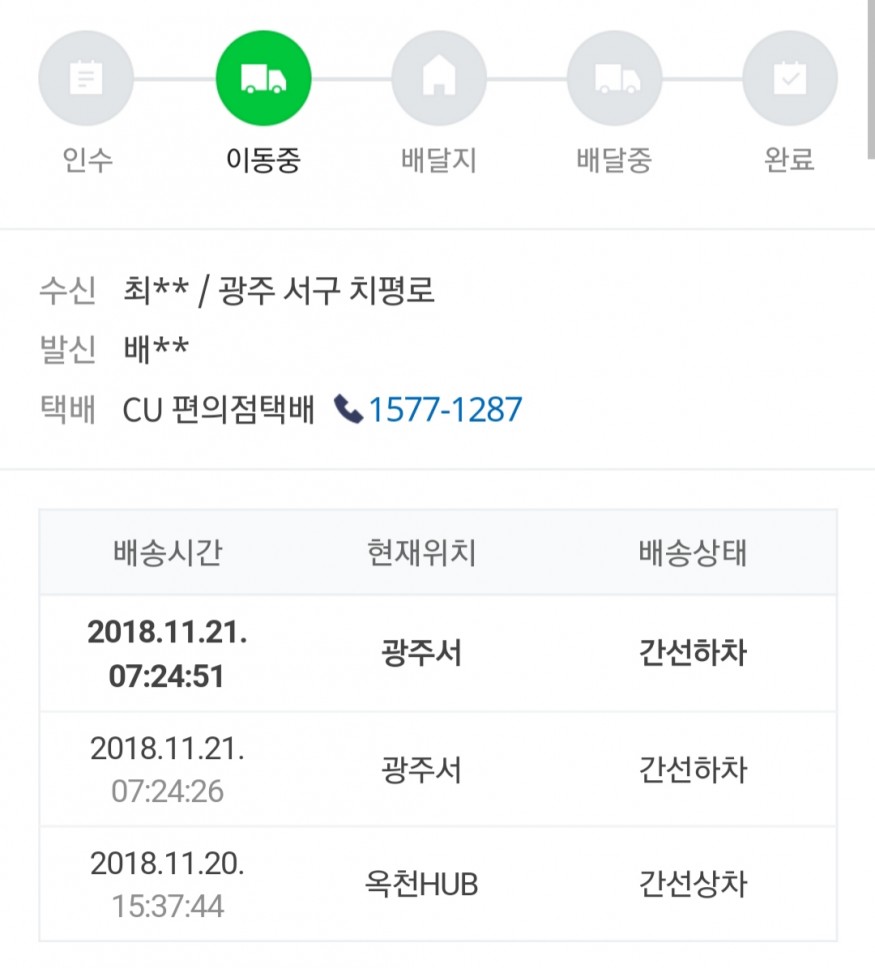This screenshot has width=875, height=968.
Task: Click the 배송시간 column header
Action: click(x=167, y=553)
